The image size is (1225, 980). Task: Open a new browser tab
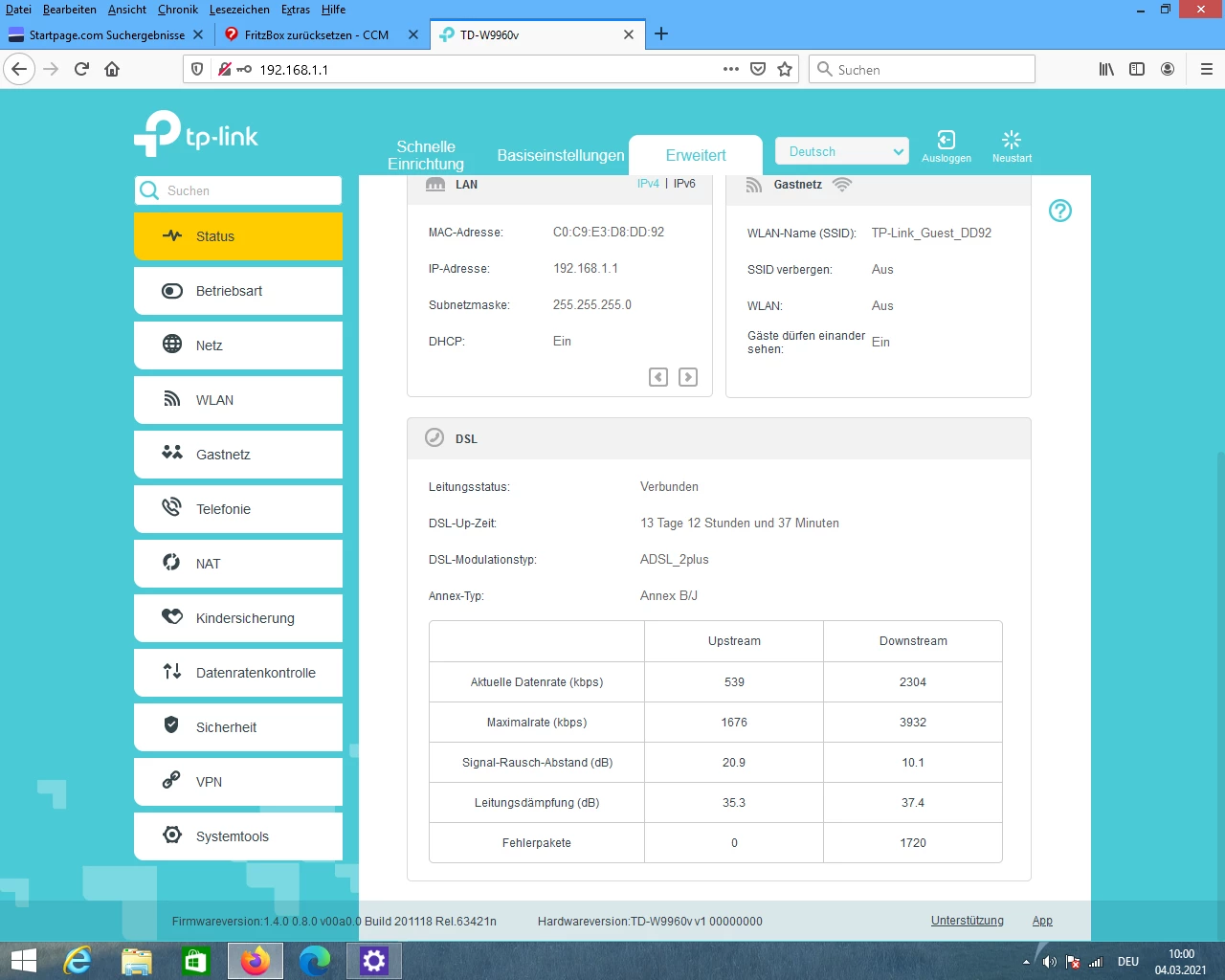661,34
